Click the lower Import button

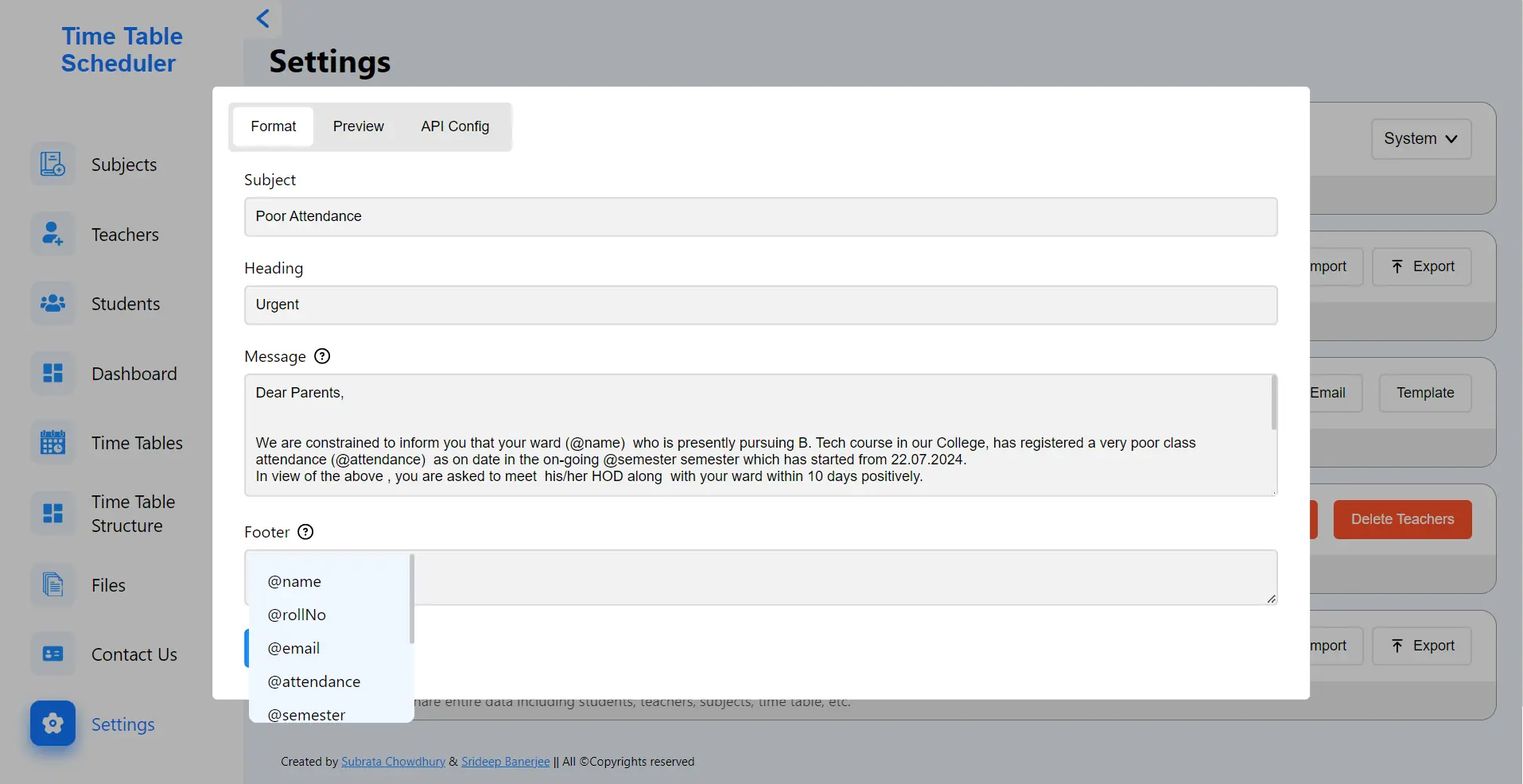pyautogui.click(x=1336, y=646)
